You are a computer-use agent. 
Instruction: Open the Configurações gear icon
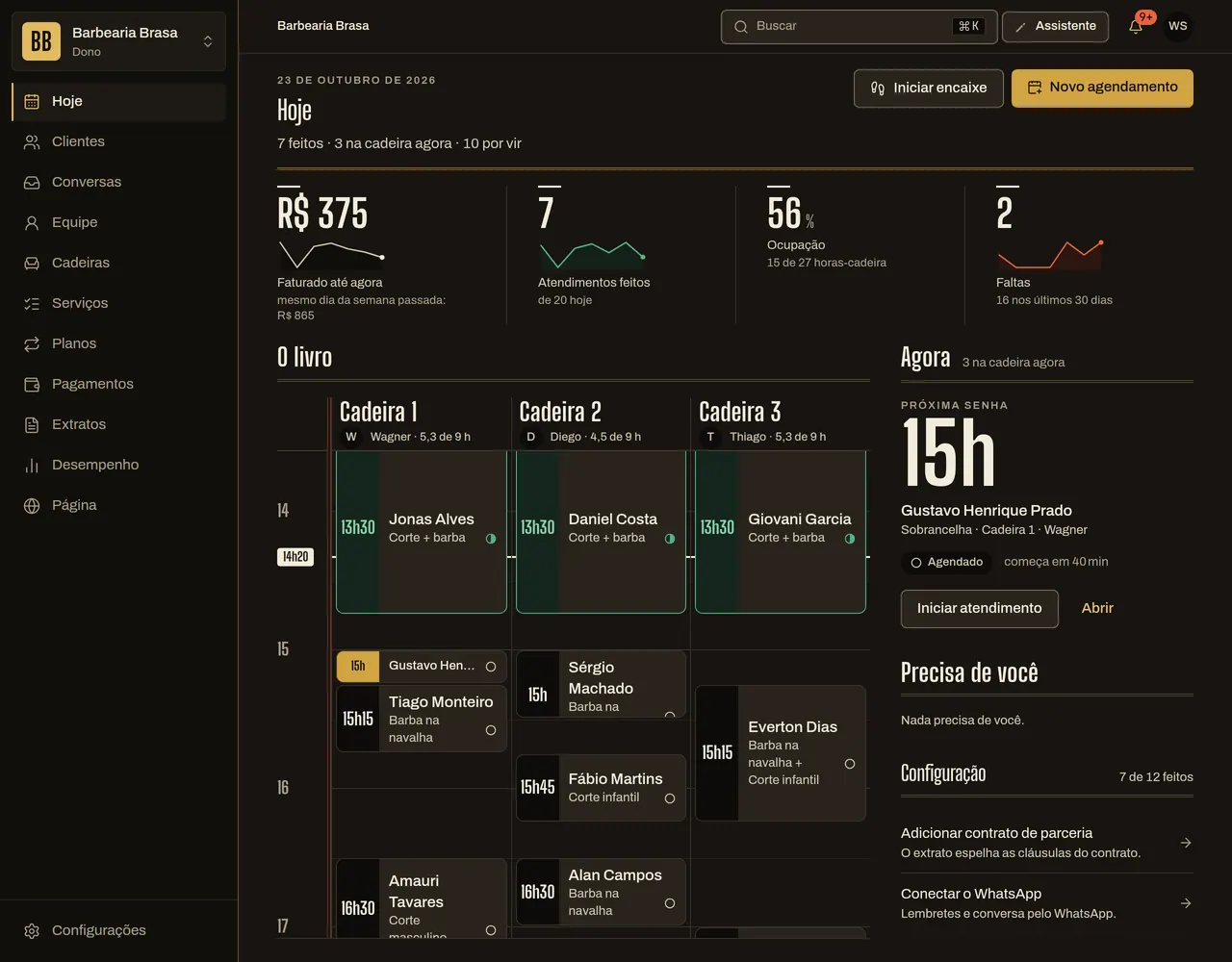(x=32, y=930)
